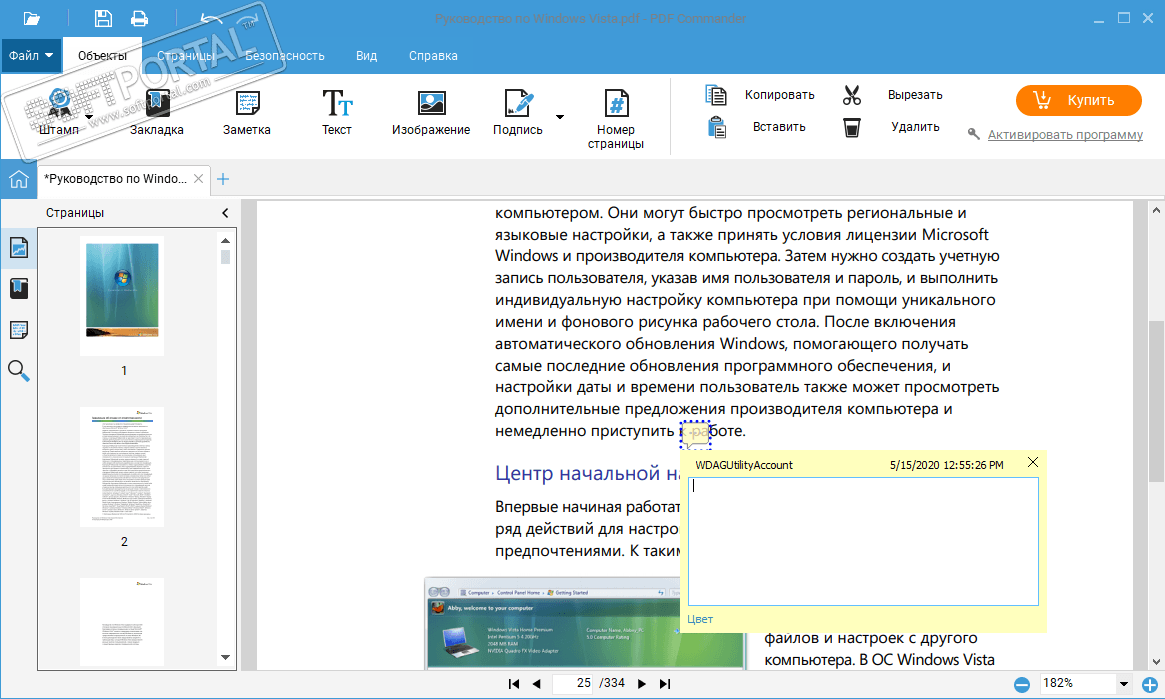The width and height of the screenshot is (1165, 699).
Task: Go to the home screen tab
Action: [x=19, y=179]
